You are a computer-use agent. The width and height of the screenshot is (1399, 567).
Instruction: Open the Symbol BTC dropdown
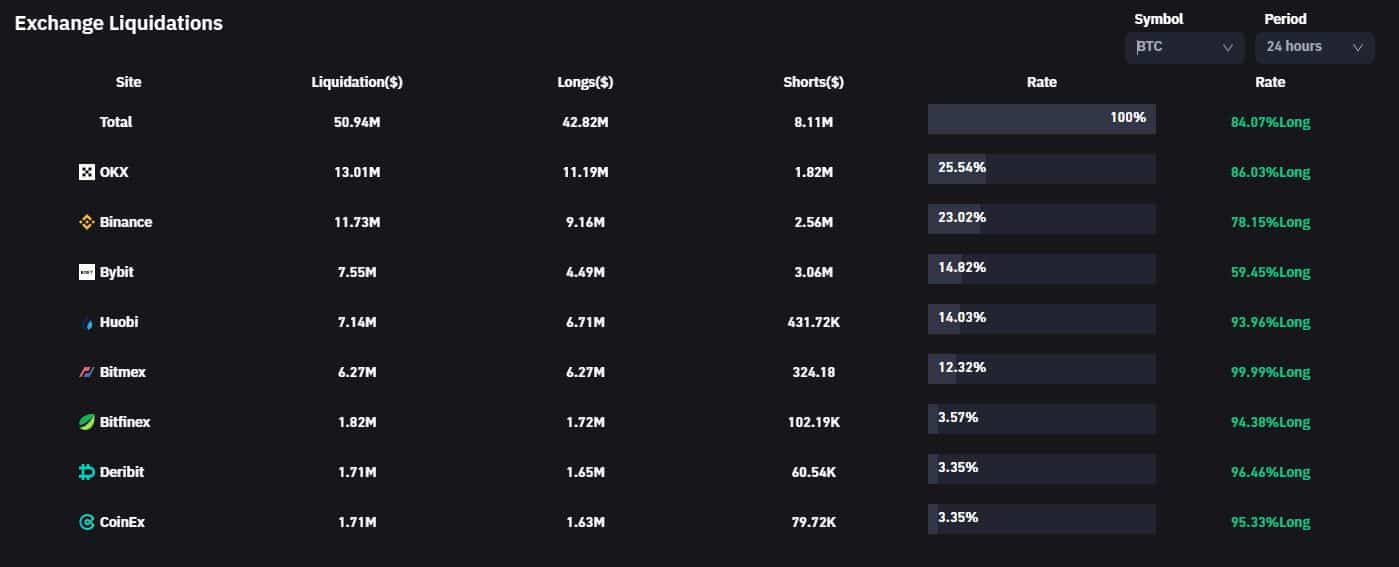click(x=1184, y=47)
